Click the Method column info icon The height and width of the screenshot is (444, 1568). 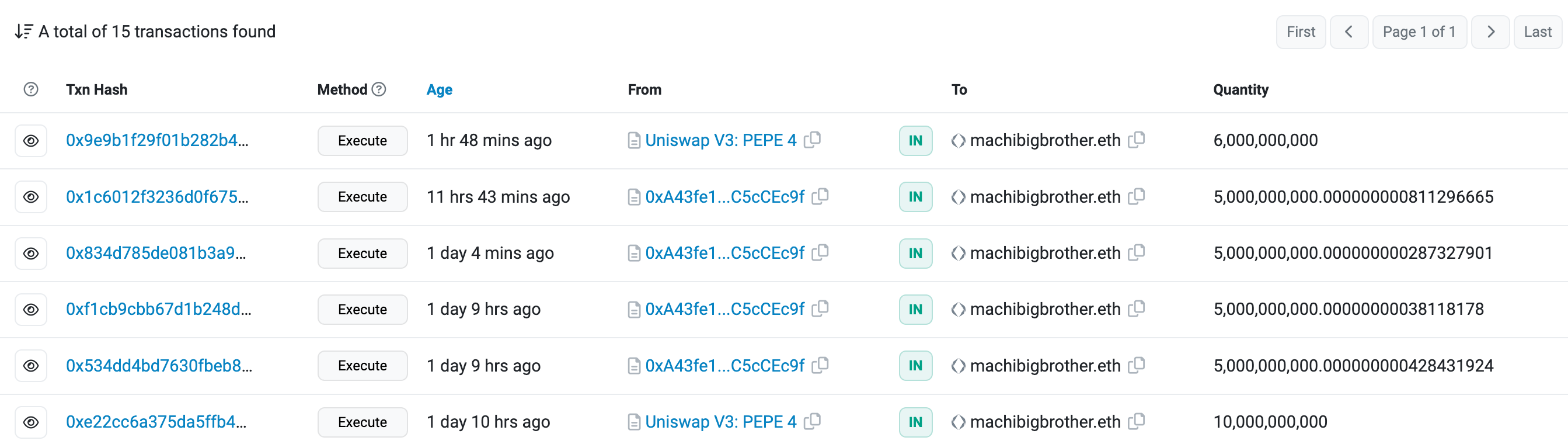[x=379, y=89]
